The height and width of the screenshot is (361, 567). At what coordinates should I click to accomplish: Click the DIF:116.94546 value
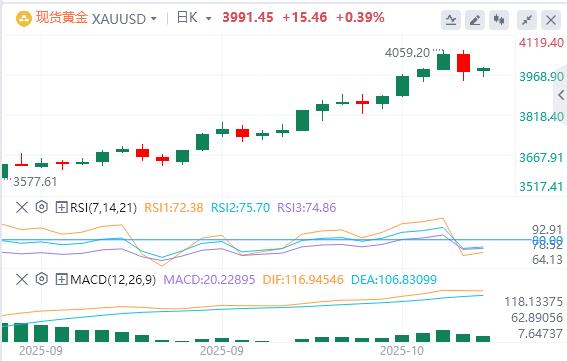click(x=303, y=280)
